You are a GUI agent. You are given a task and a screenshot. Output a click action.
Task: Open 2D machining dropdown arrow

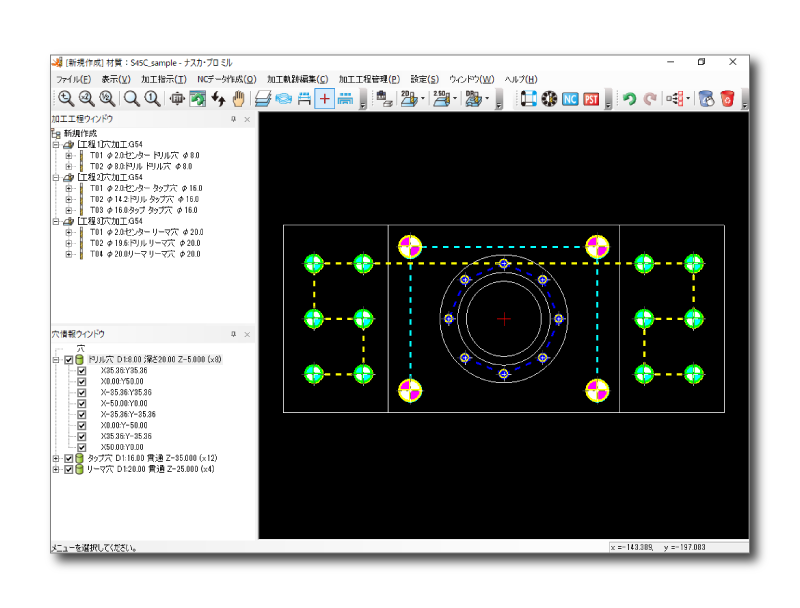click(x=422, y=99)
